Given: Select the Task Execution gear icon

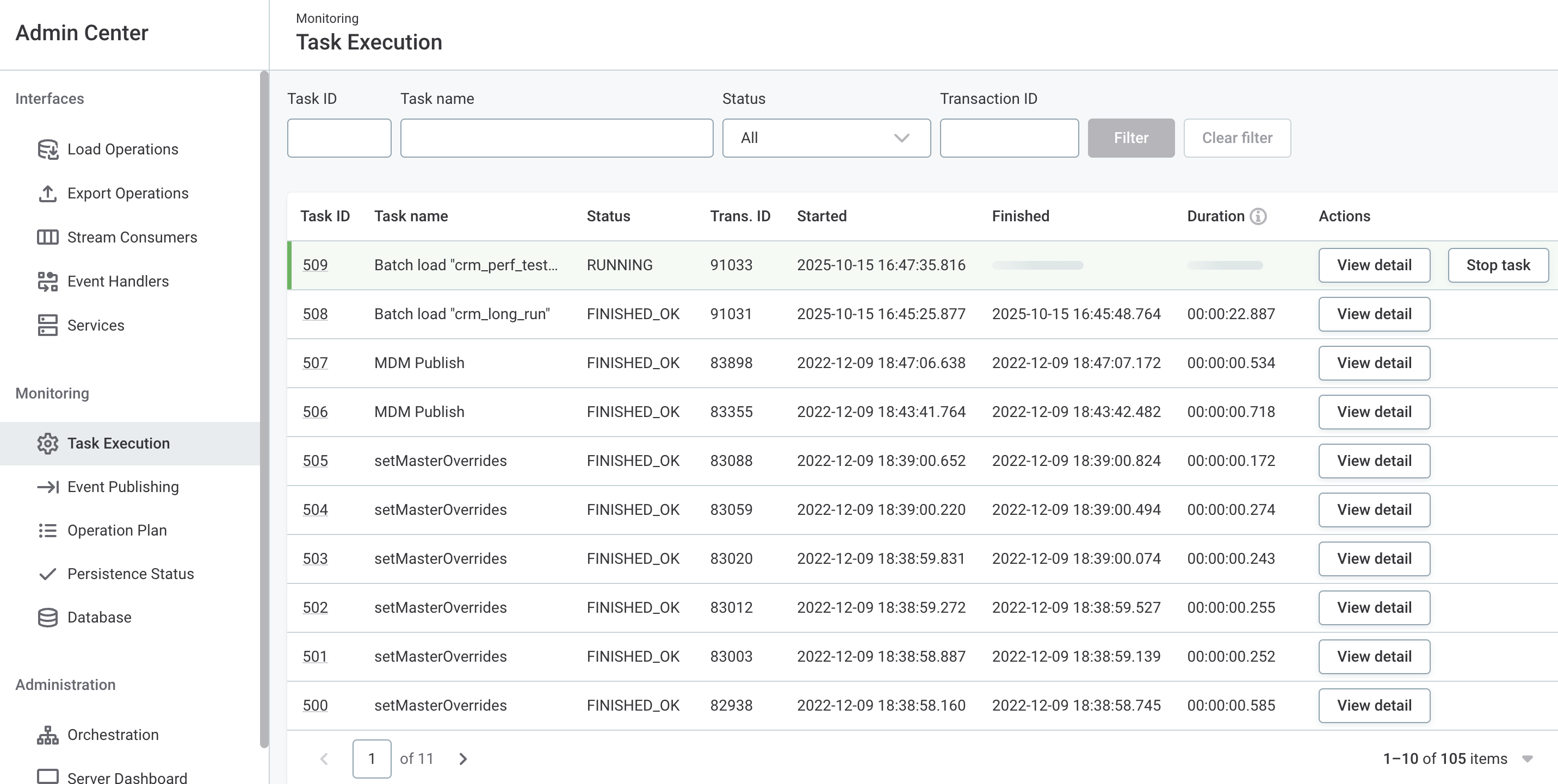Looking at the screenshot, I should pos(47,443).
